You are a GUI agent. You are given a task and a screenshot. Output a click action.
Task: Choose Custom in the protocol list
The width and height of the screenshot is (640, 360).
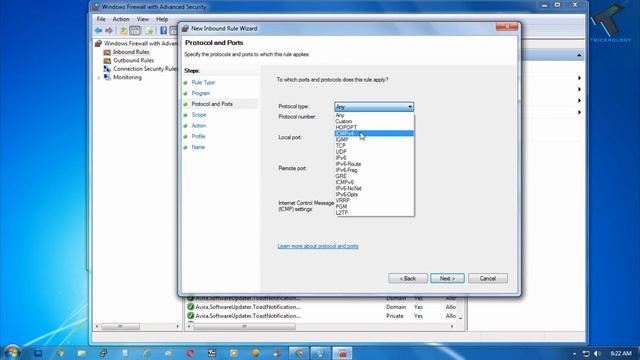[374, 121]
